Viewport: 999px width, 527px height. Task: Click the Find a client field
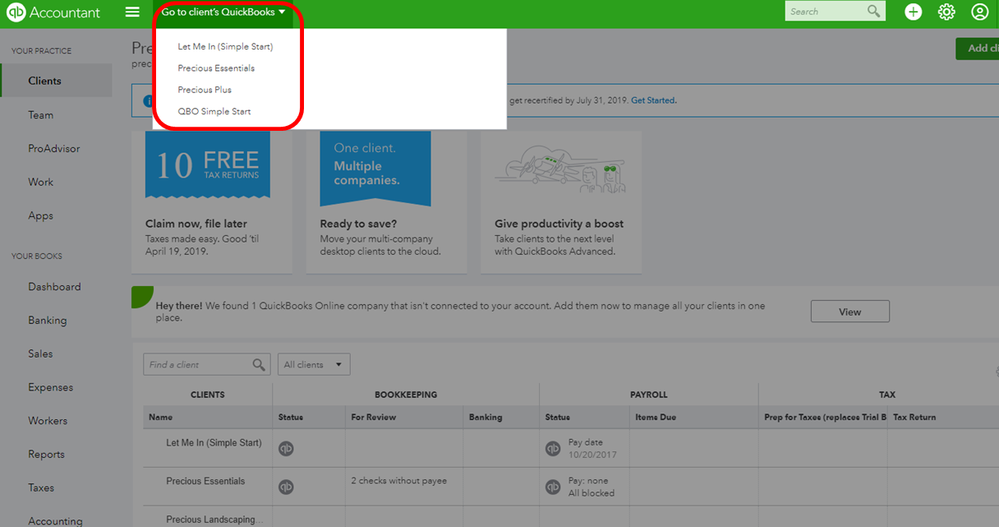pos(206,365)
